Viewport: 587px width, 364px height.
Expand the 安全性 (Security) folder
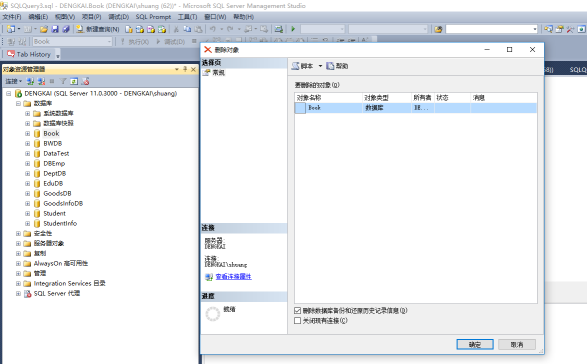coord(18,234)
